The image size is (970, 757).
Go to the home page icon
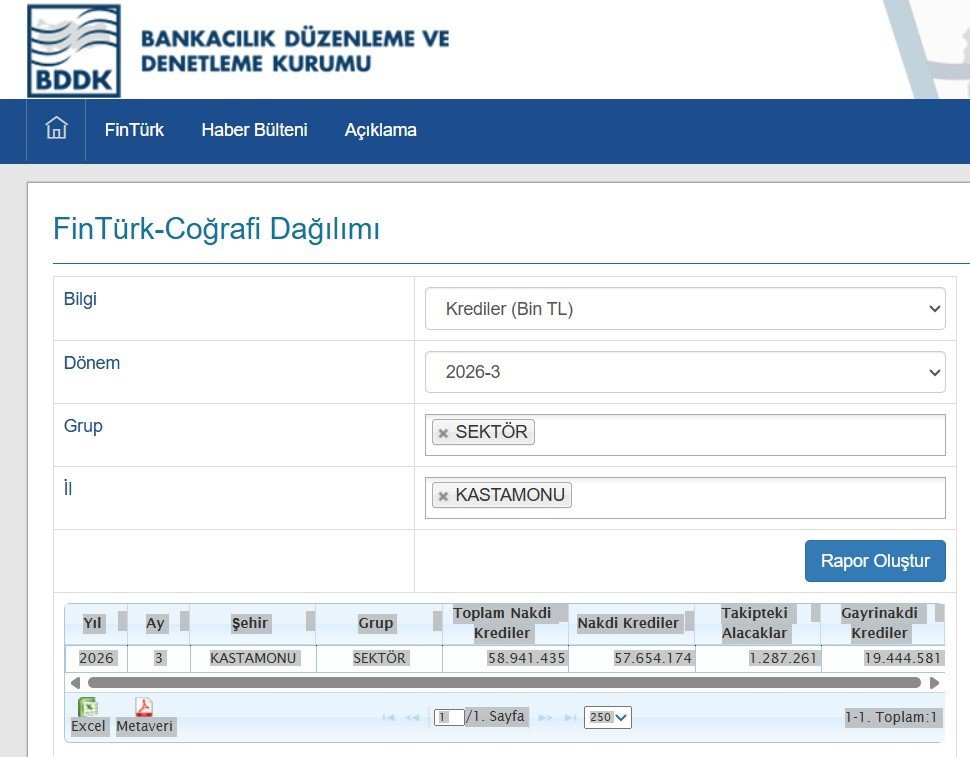(56, 128)
